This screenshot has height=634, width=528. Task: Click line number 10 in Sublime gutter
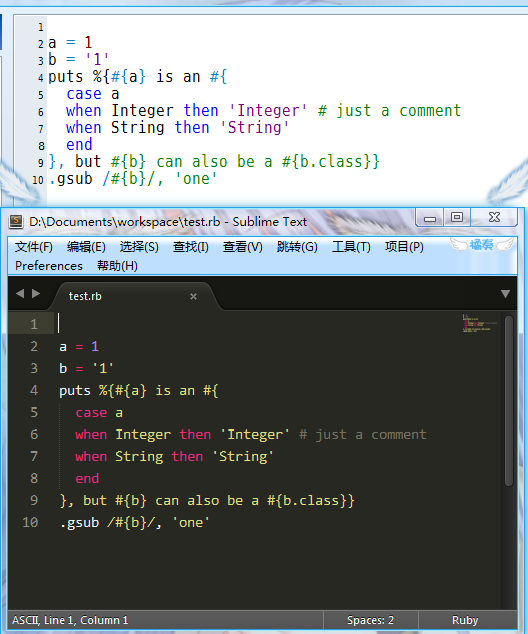pos(30,522)
